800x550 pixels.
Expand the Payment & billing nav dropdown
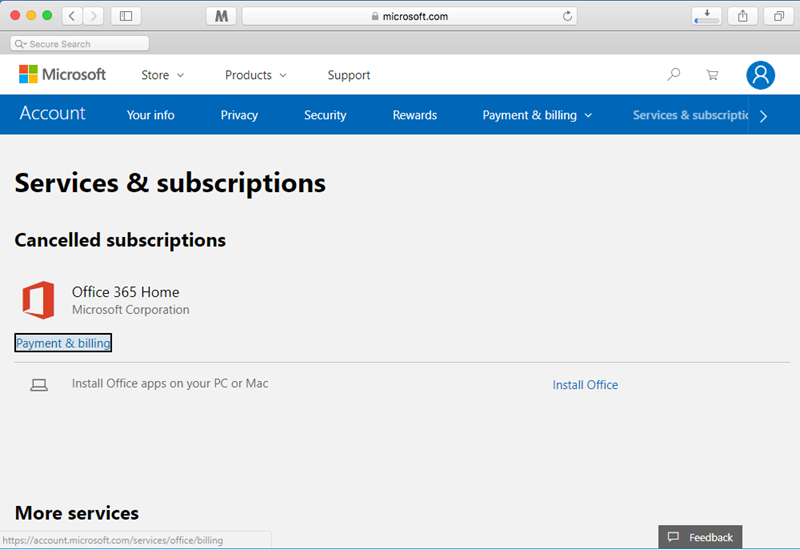[537, 115]
